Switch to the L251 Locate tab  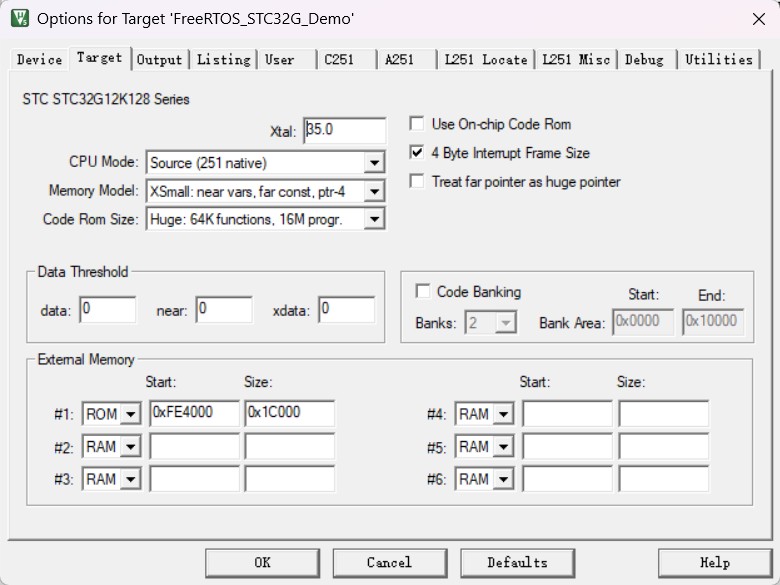coord(486,60)
